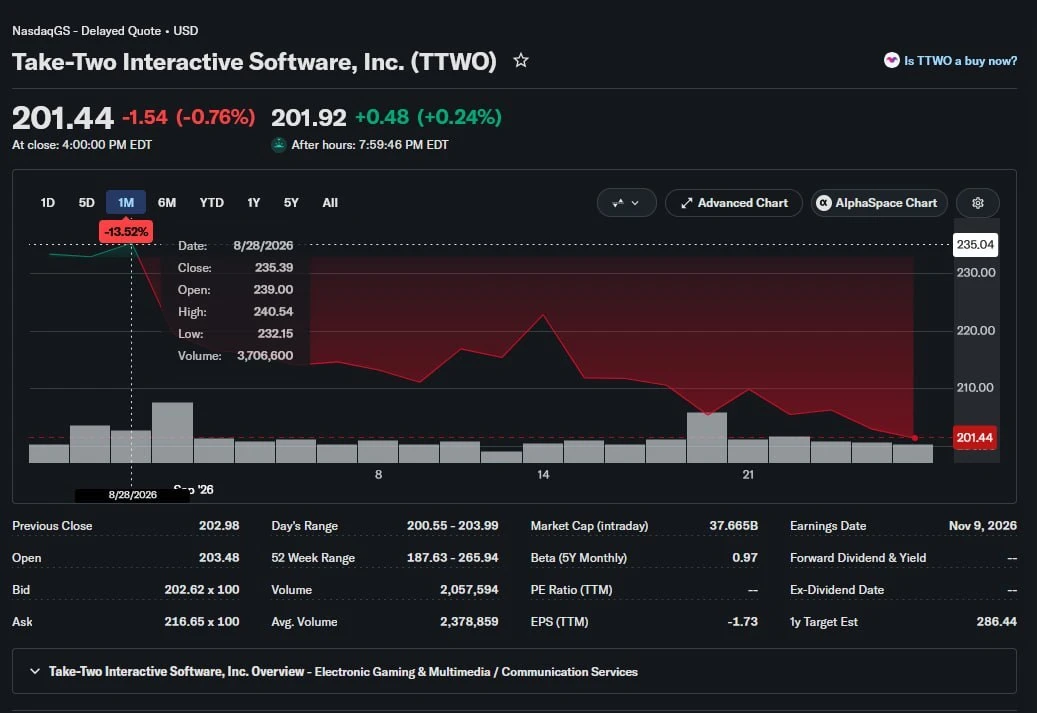The width and height of the screenshot is (1037, 713).
Task: Click the AlphaSpace logo icon
Action: 823,203
